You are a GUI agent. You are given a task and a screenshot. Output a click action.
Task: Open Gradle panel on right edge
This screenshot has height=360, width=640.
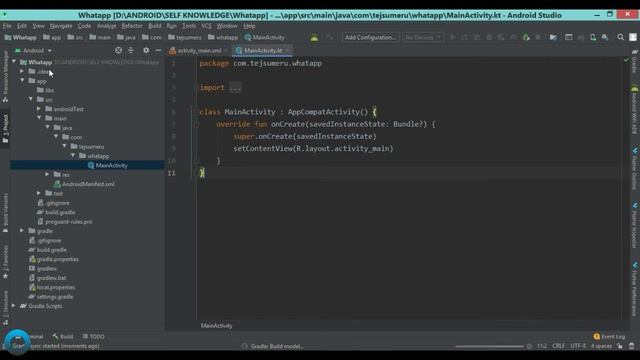(x=634, y=62)
